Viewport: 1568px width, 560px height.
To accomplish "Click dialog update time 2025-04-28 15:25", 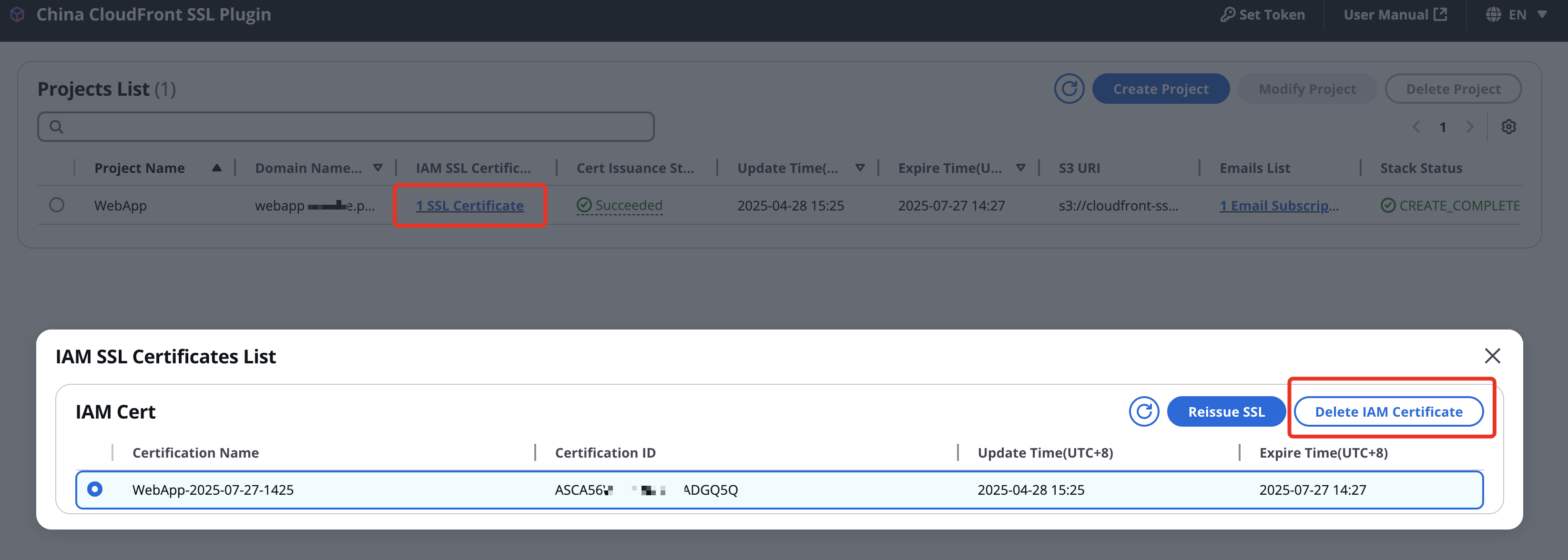I will coord(1030,490).
